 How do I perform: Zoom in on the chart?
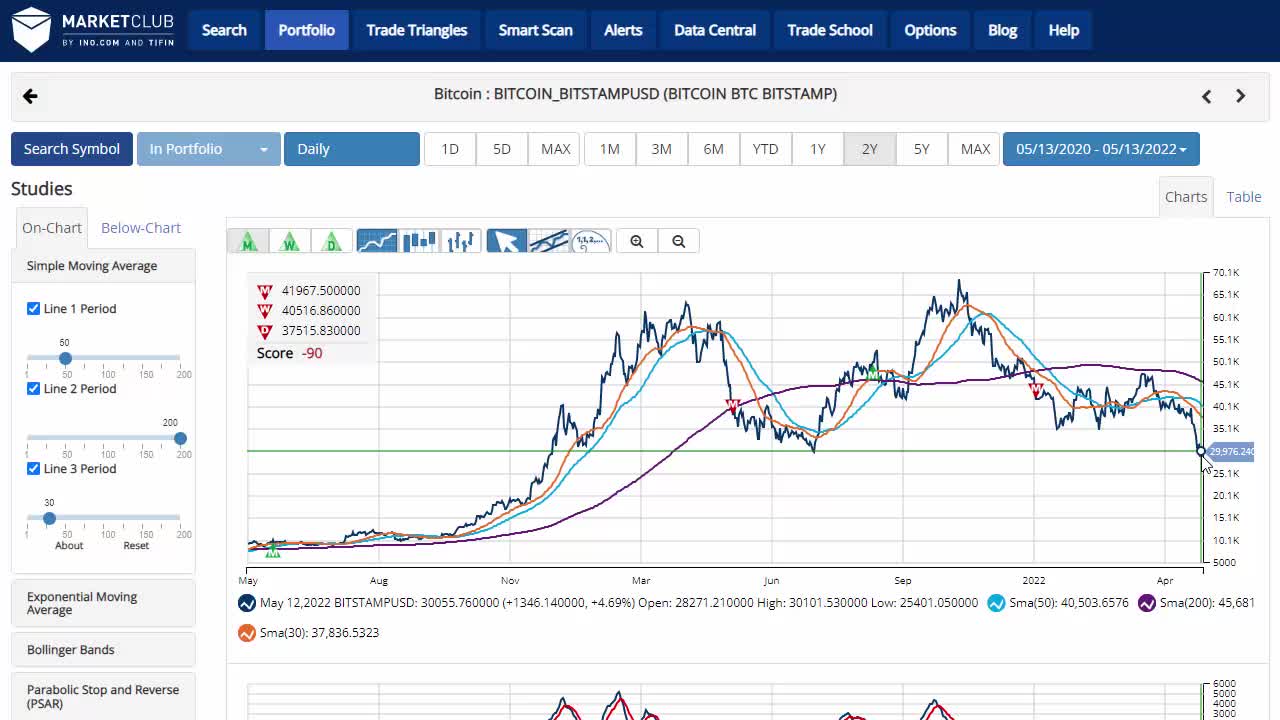(637, 241)
